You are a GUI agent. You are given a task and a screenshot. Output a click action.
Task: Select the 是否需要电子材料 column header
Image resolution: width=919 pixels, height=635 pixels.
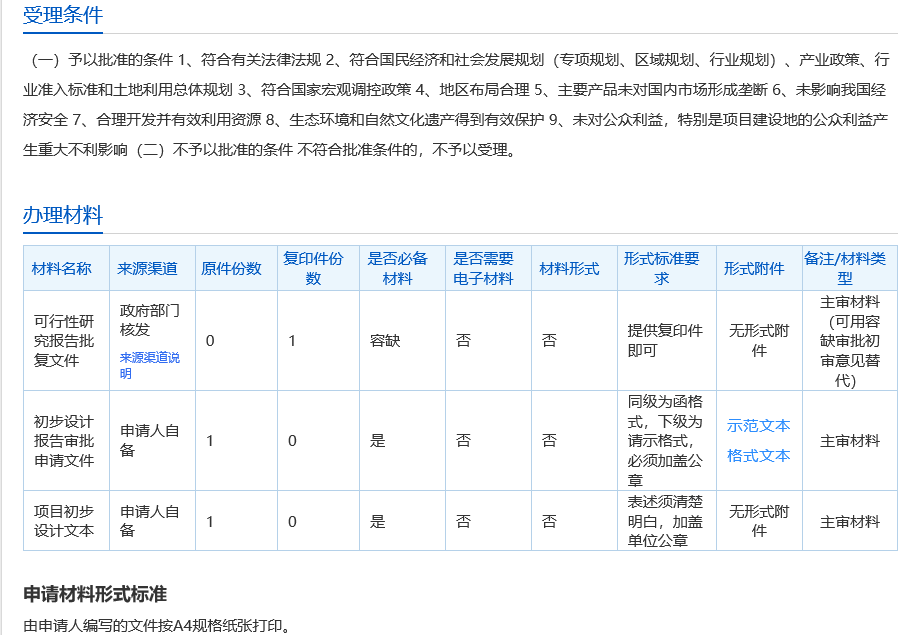click(484, 268)
